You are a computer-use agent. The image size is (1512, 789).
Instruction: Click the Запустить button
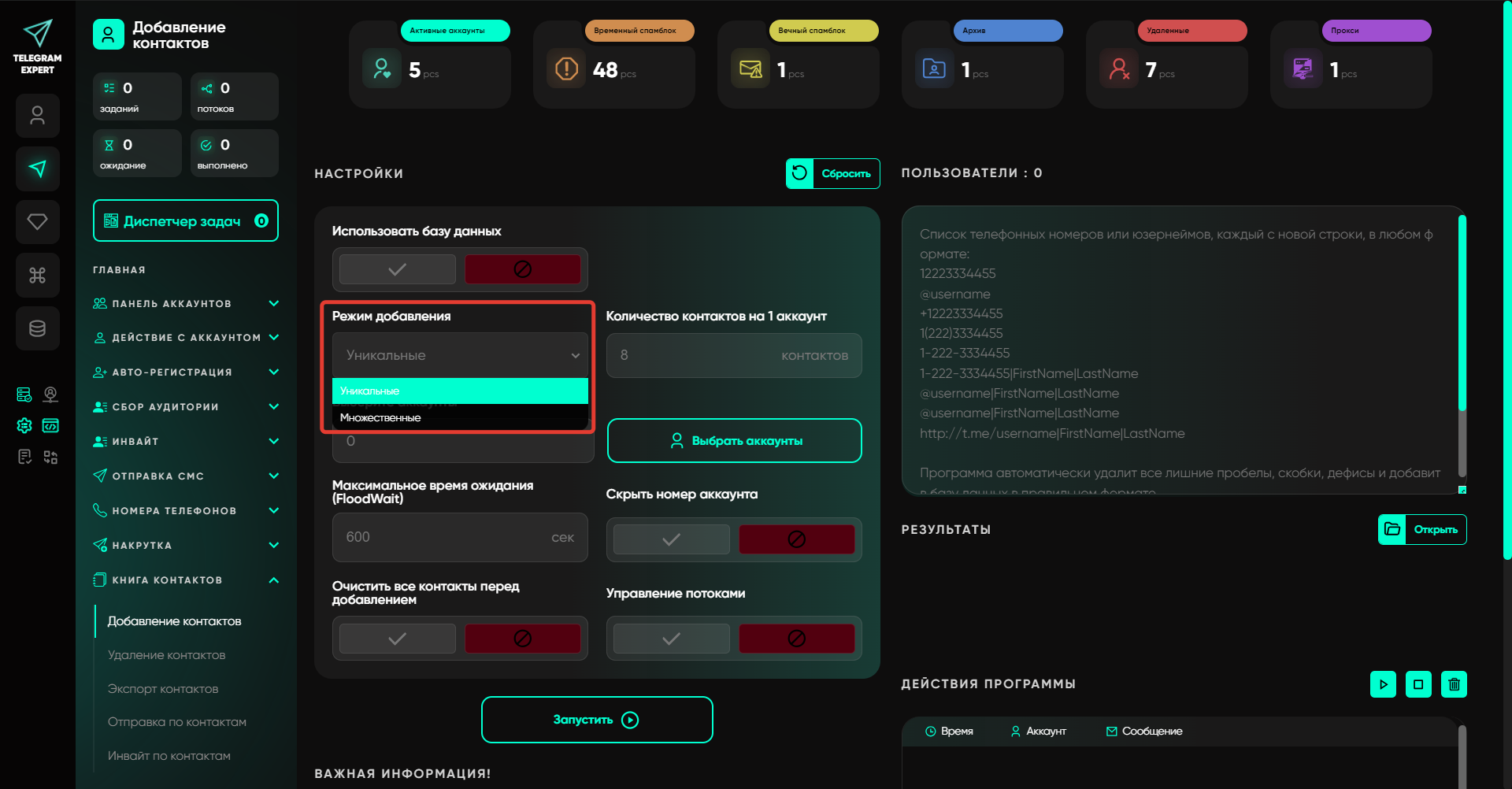coord(597,720)
